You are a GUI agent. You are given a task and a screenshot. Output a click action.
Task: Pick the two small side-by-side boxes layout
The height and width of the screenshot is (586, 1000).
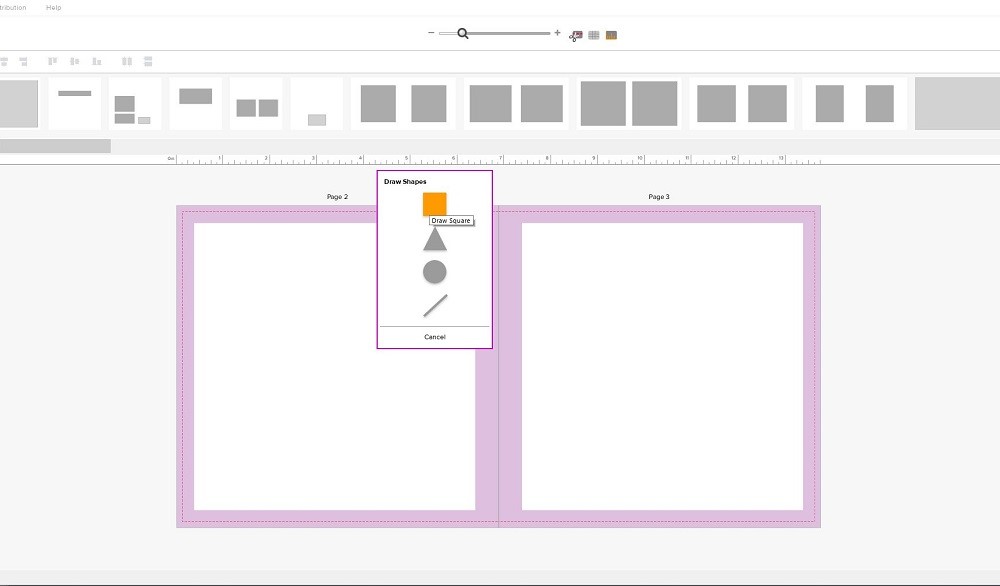pos(256,104)
